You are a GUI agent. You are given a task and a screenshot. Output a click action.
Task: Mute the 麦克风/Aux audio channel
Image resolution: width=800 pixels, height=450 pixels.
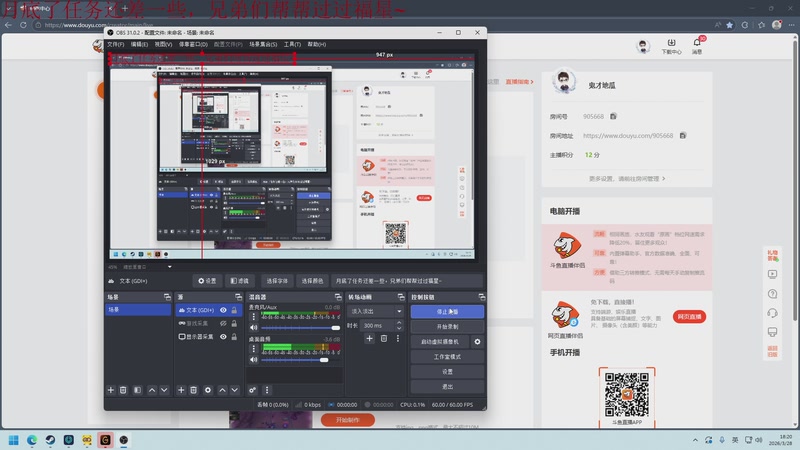pyautogui.click(x=254, y=328)
